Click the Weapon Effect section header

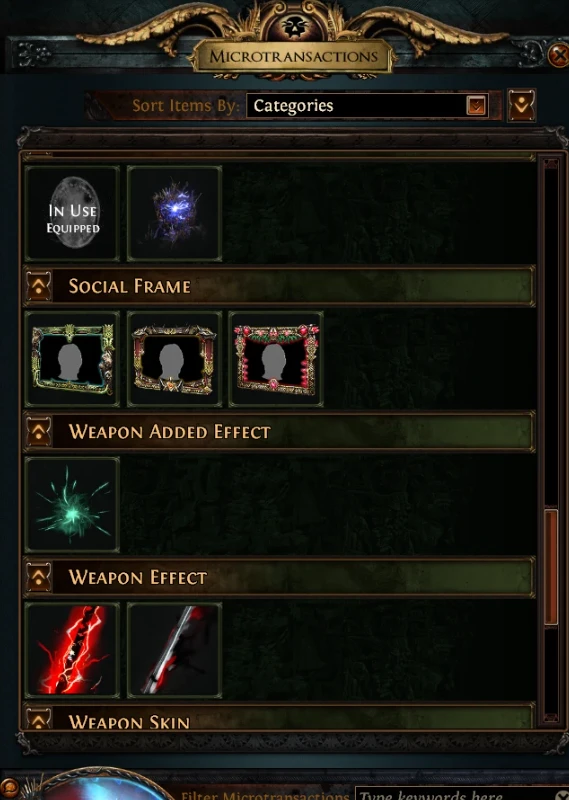point(279,578)
